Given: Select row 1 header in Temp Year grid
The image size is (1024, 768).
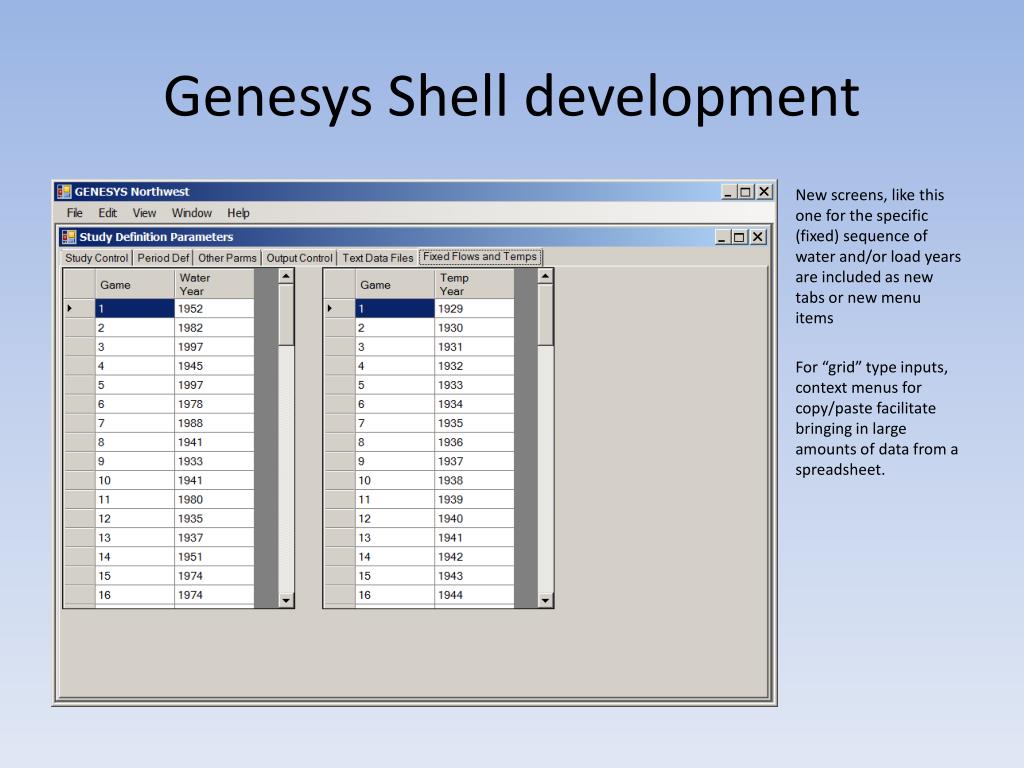Looking at the screenshot, I should 339,308.
